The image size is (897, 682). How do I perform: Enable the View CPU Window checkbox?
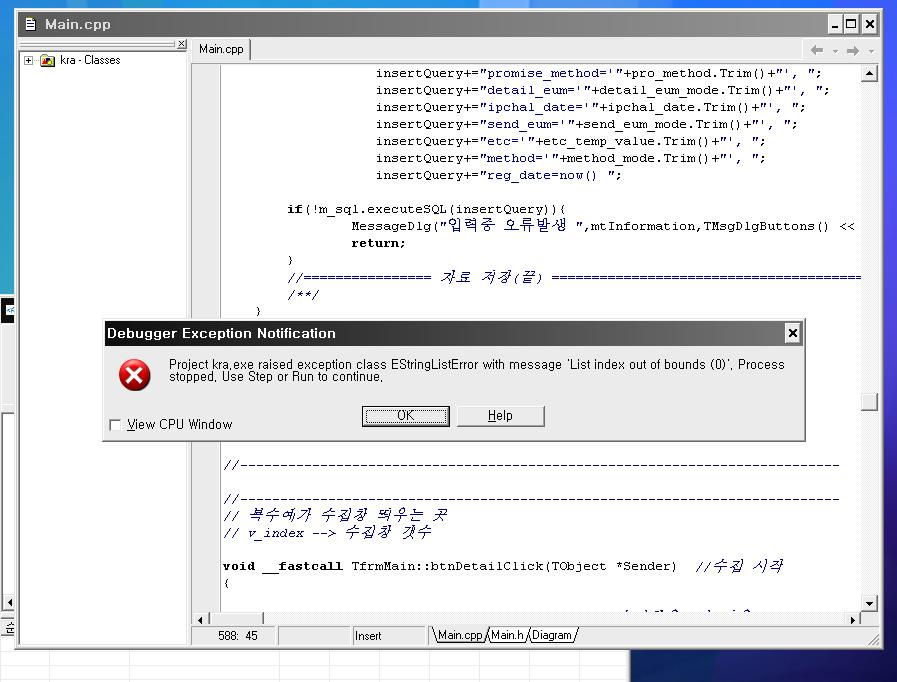tap(115, 425)
